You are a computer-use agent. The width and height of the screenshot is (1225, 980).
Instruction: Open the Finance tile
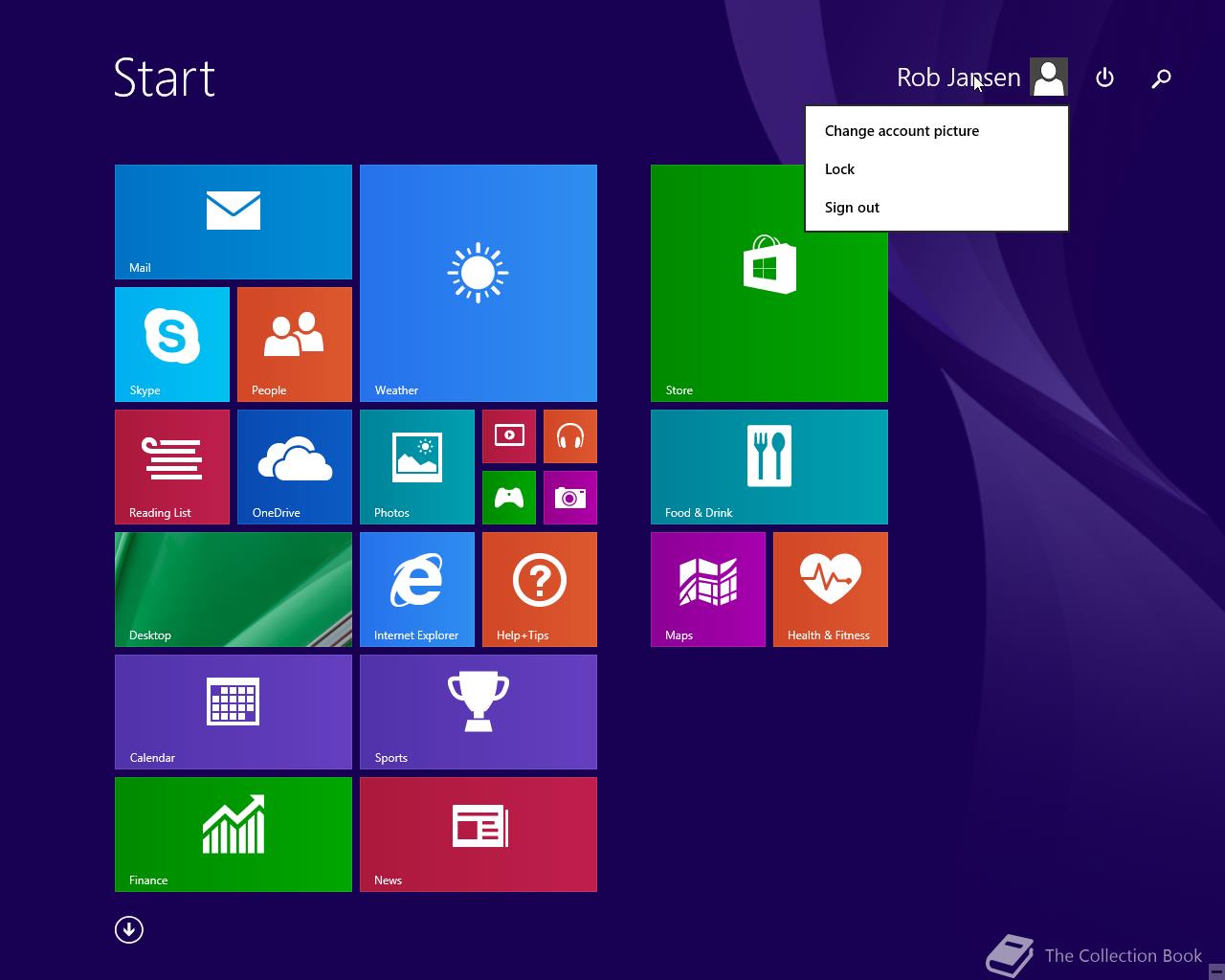tap(234, 835)
